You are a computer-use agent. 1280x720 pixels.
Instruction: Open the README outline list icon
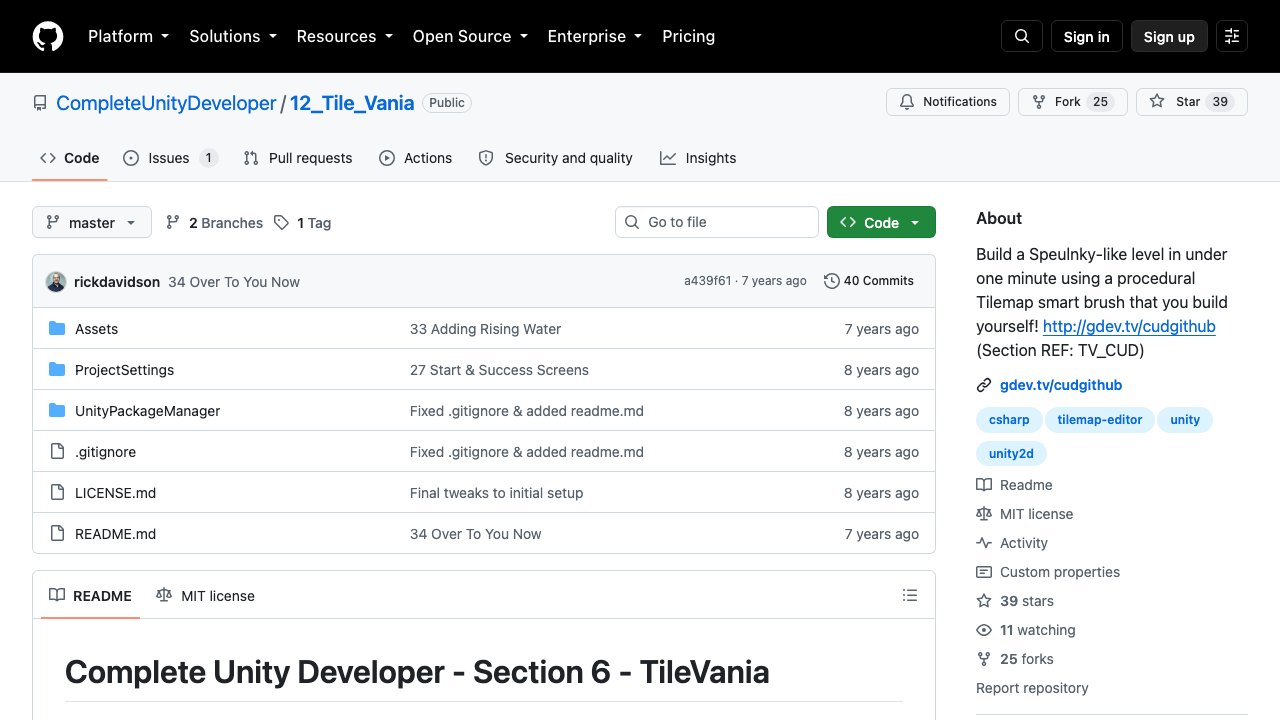(910, 595)
